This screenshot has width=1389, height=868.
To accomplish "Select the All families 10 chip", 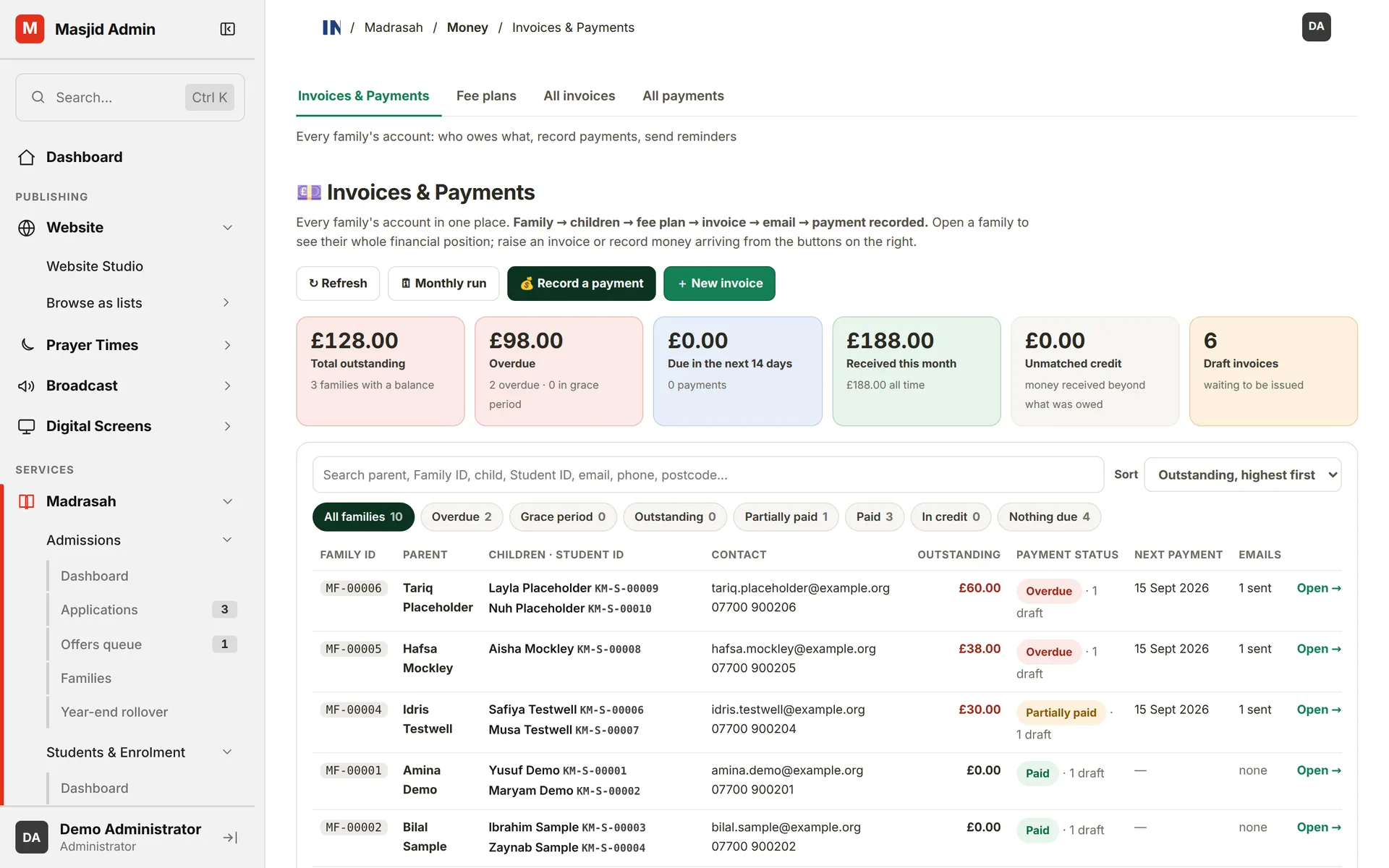I will tap(363, 516).
